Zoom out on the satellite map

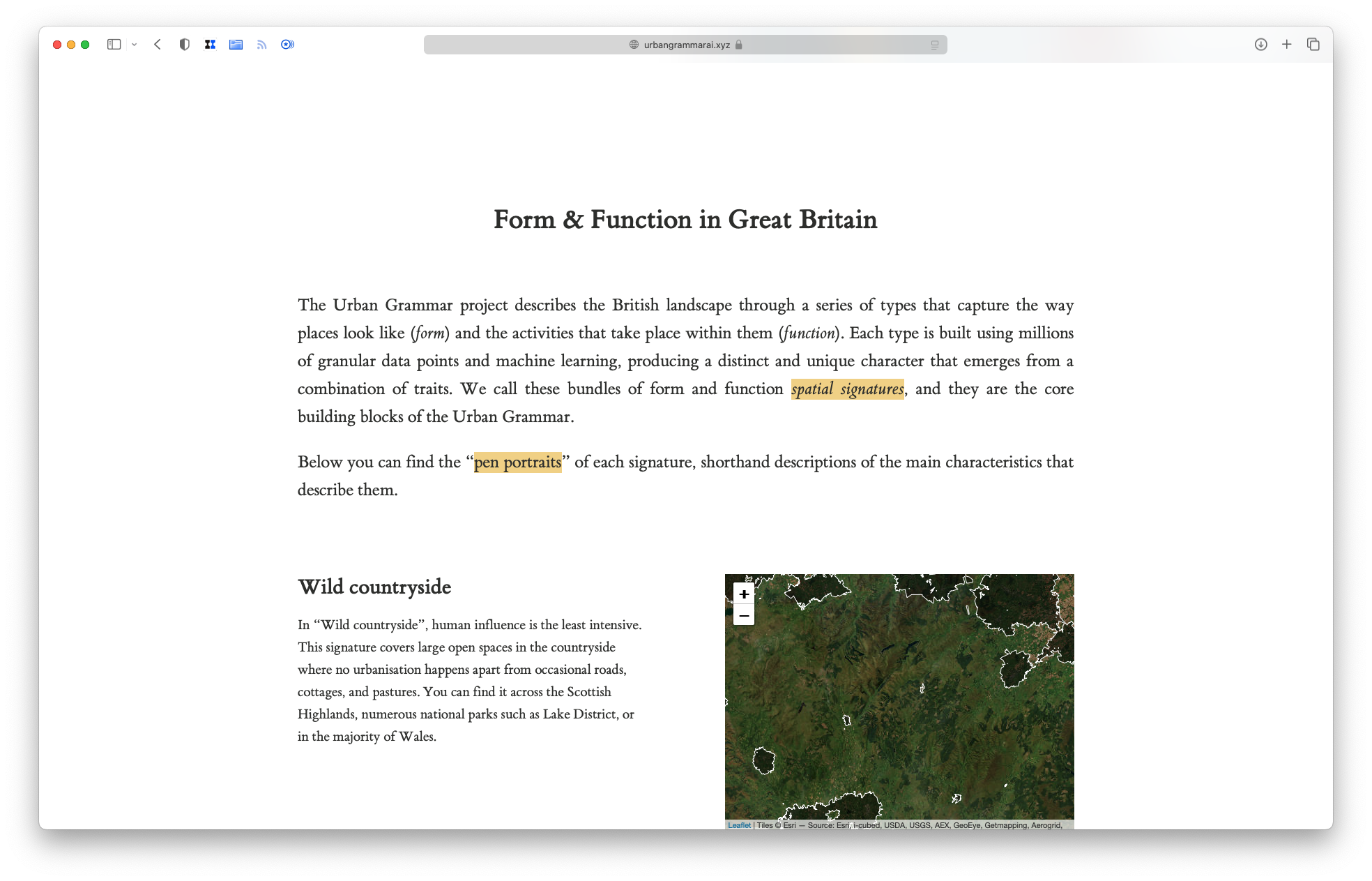(744, 615)
